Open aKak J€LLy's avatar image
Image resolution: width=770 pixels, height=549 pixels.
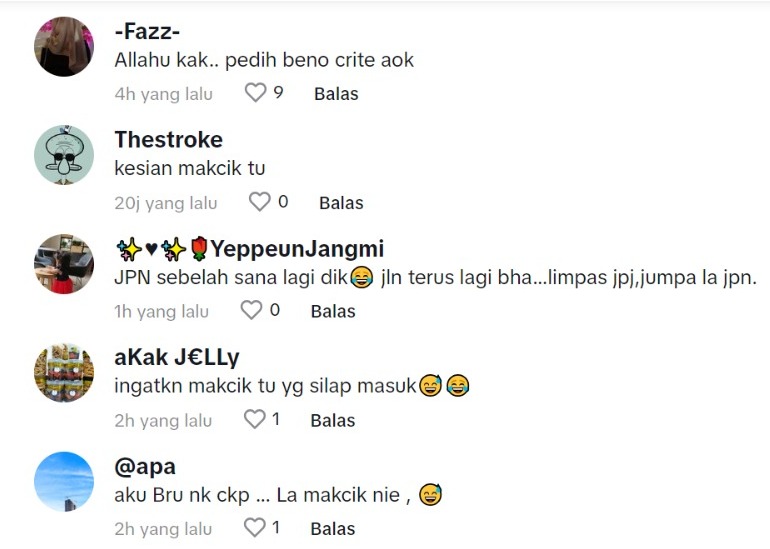point(64,373)
